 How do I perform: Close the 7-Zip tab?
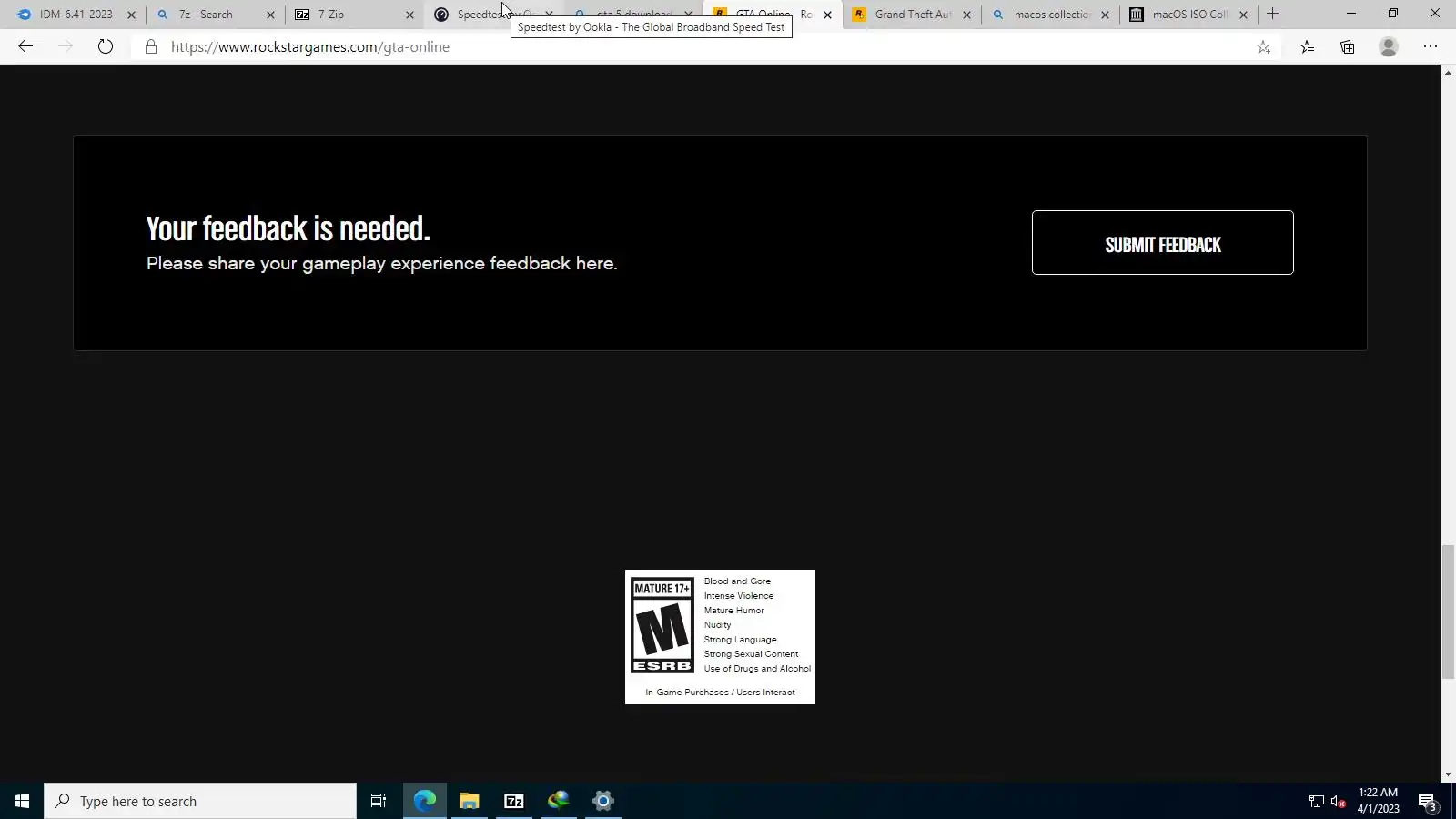[x=409, y=15]
